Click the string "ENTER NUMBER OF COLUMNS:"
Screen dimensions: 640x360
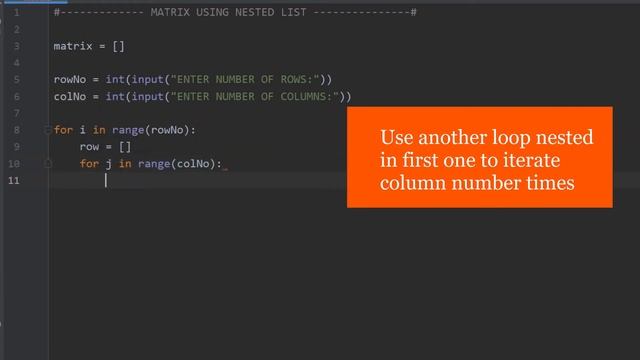point(254,96)
